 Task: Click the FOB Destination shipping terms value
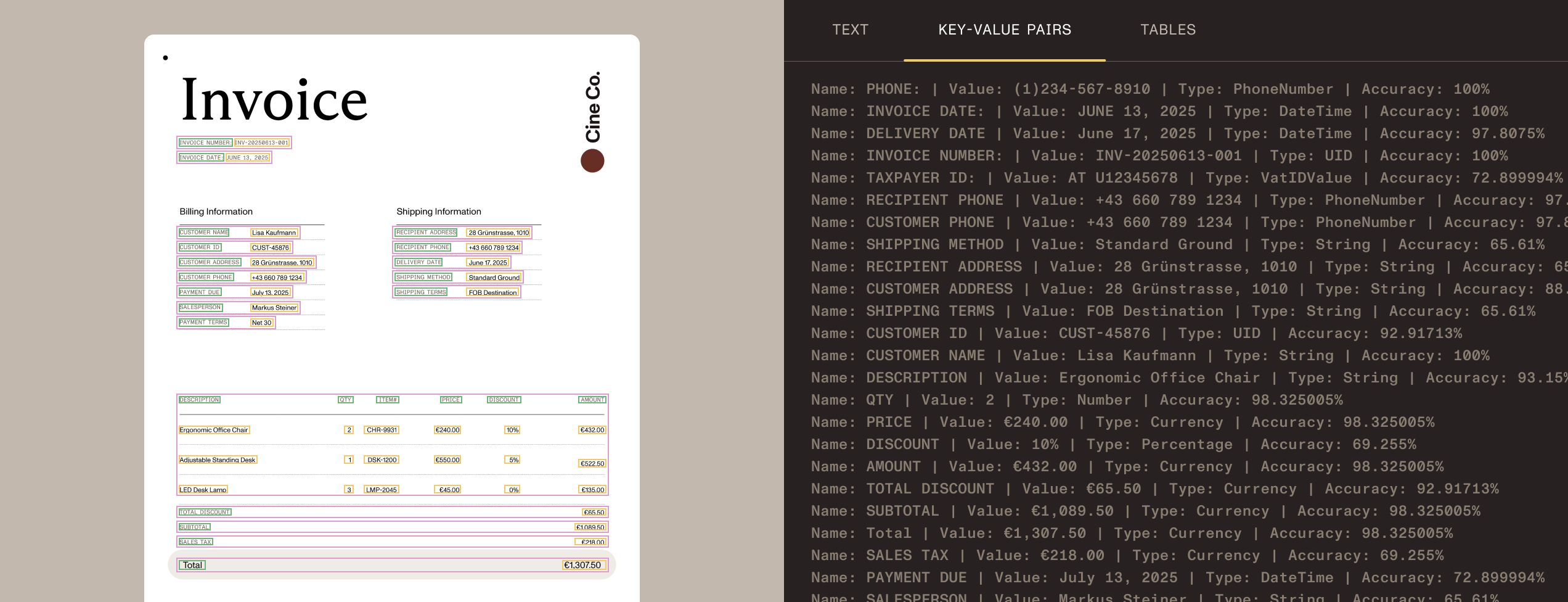pos(492,292)
